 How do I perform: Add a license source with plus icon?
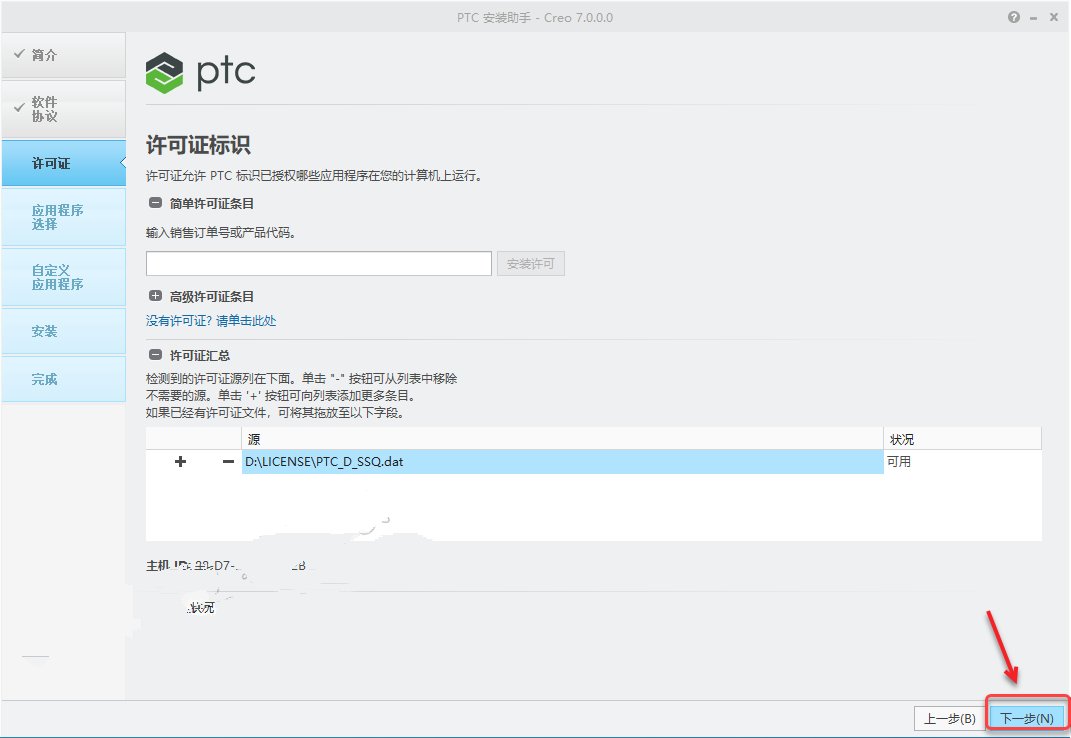point(180,461)
